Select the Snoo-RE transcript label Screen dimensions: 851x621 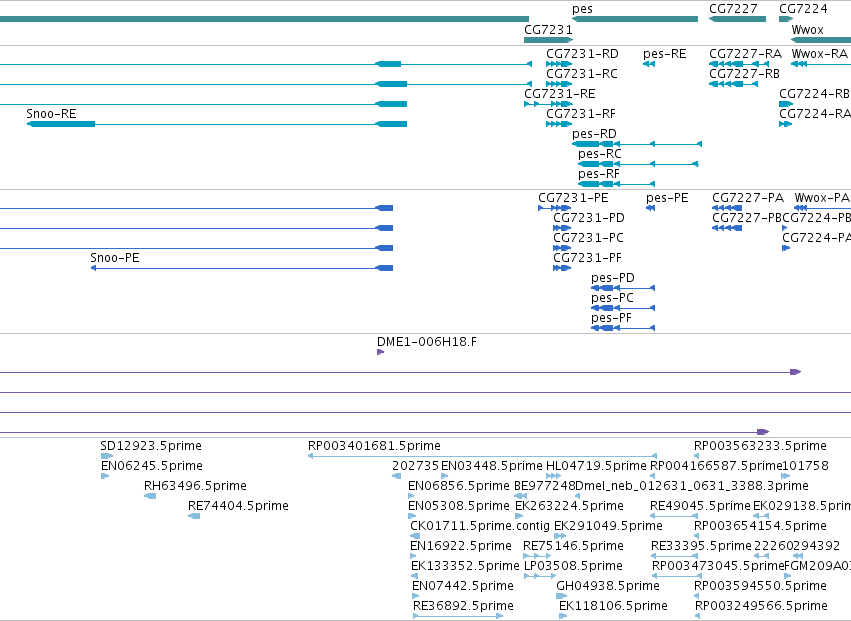(52, 114)
